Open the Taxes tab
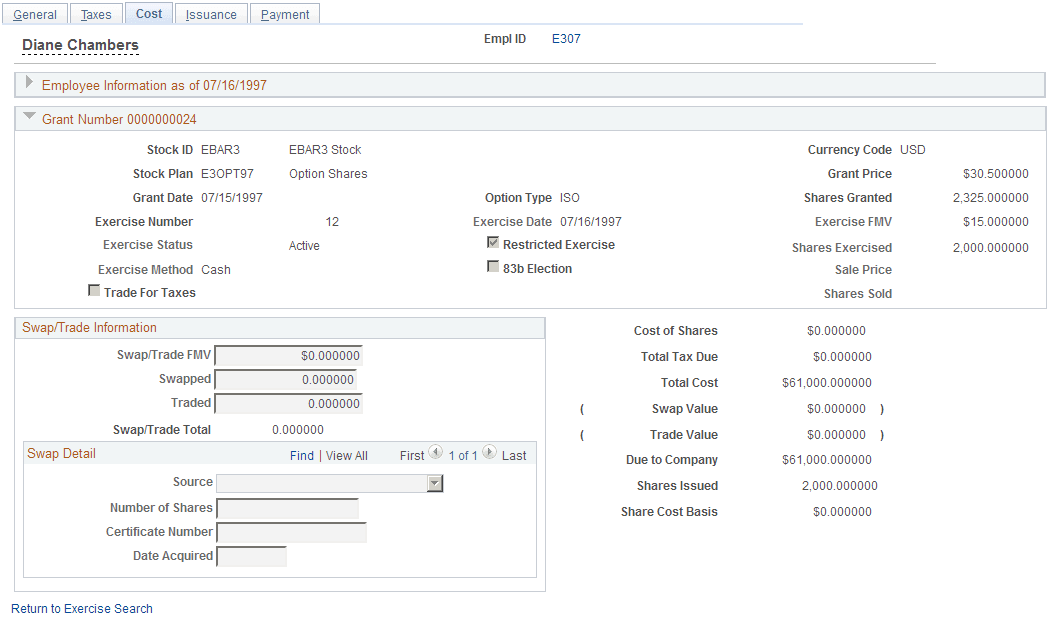1053x621 pixels. pyautogui.click(x=96, y=13)
